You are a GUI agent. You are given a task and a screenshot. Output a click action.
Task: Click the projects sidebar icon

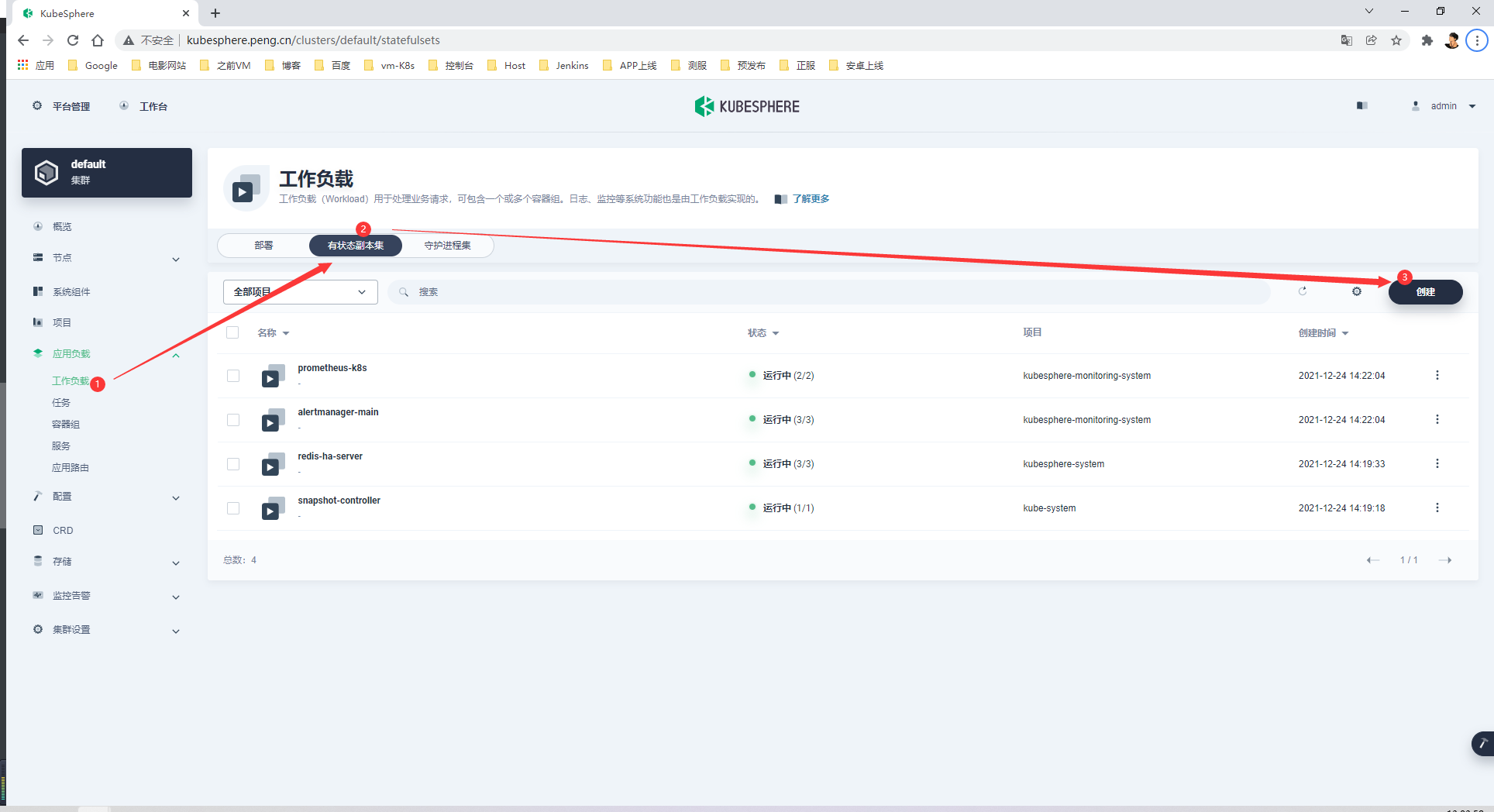[x=38, y=322]
